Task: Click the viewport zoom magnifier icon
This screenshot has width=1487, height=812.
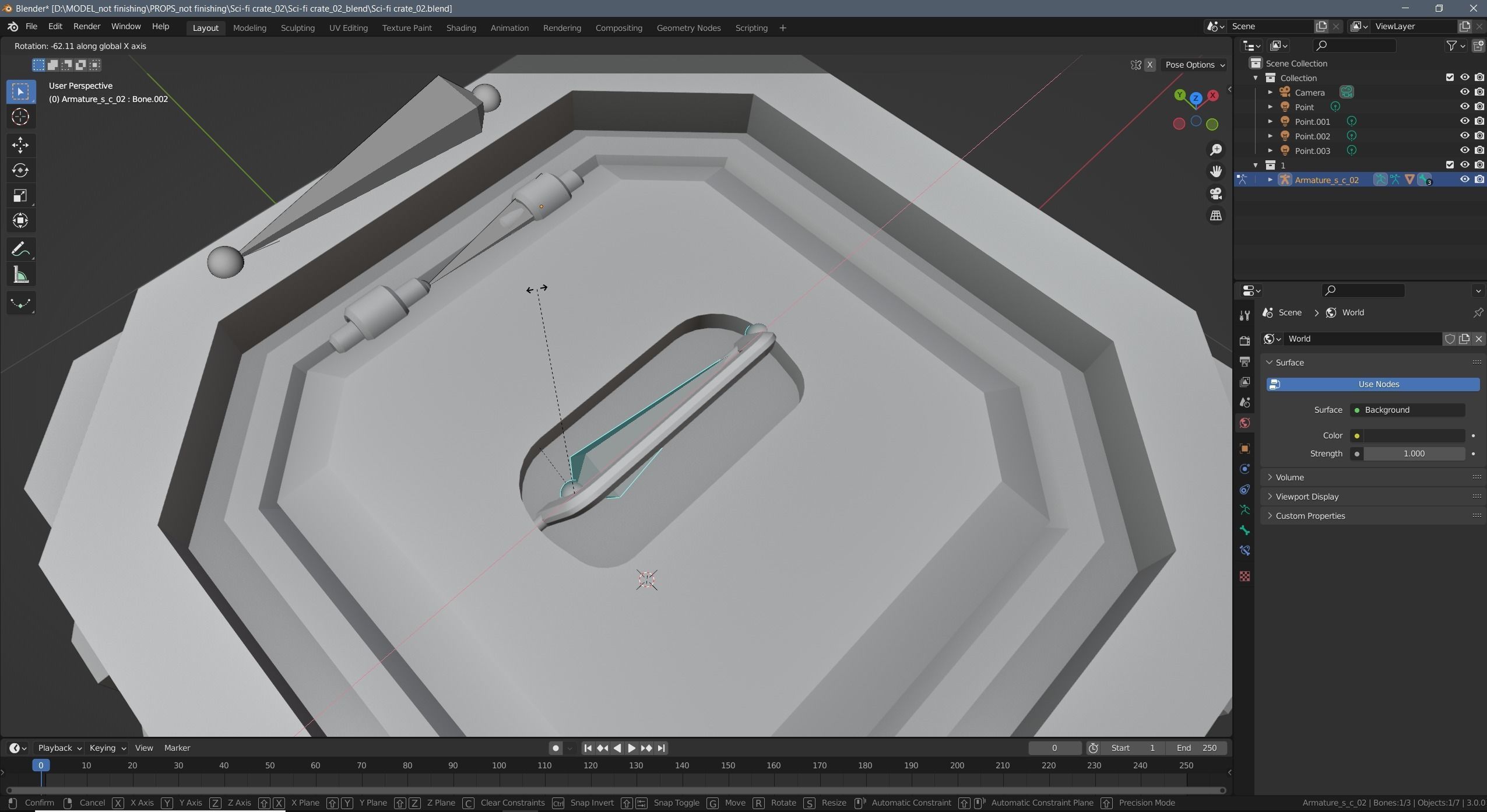Action: pos(1216,150)
